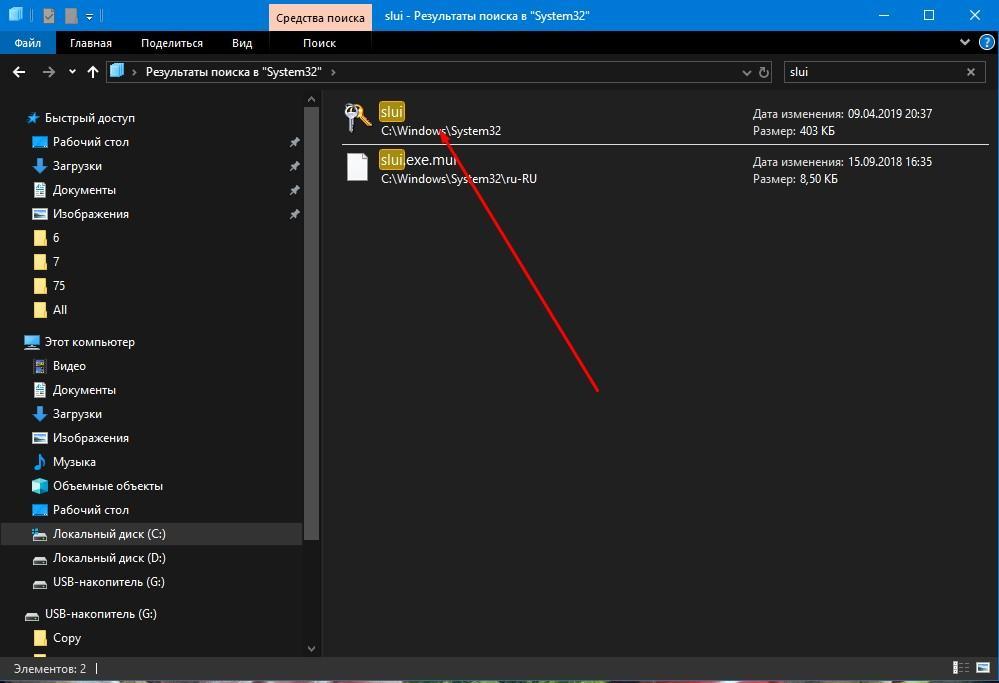This screenshot has height=683, width=999.
Task: Click Элементов: 2 in status bar
Action: (50, 669)
